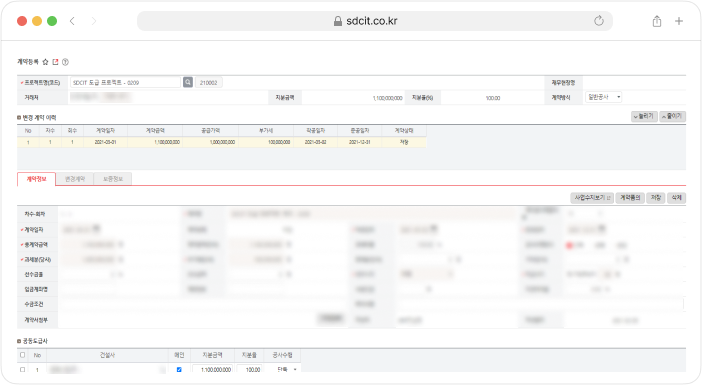Search project with magnifier icon
702x385 pixels.
click(x=188, y=82)
